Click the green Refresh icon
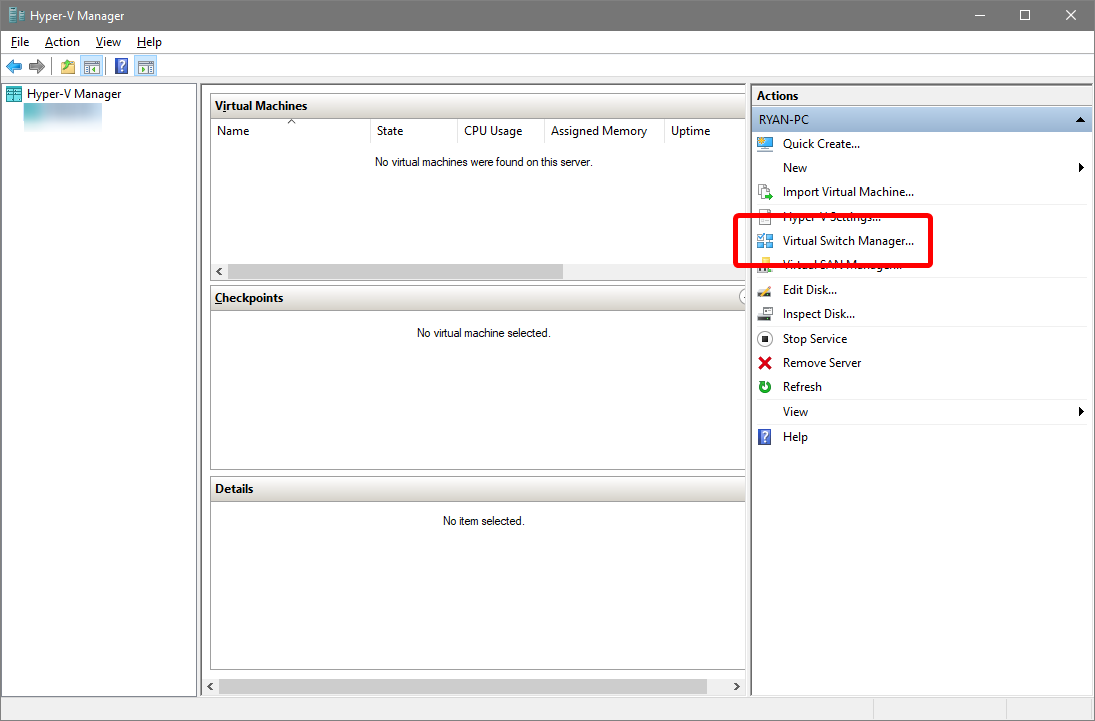This screenshot has width=1095, height=721. tap(765, 387)
